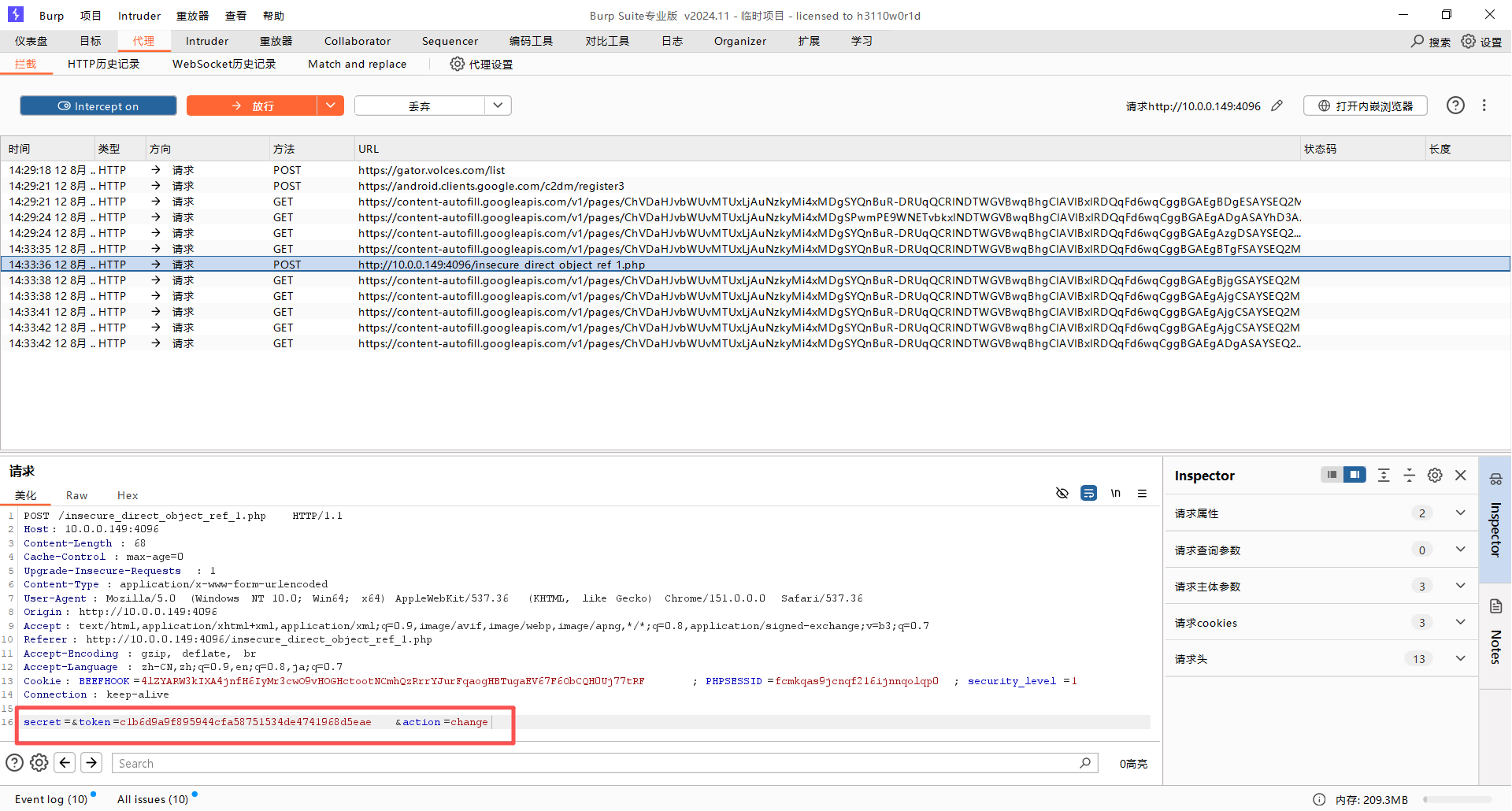This screenshot has width=1512, height=811.
Task: Open 编码工具 Decoder tab
Action: pyautogui.click(x=531, y=41)
